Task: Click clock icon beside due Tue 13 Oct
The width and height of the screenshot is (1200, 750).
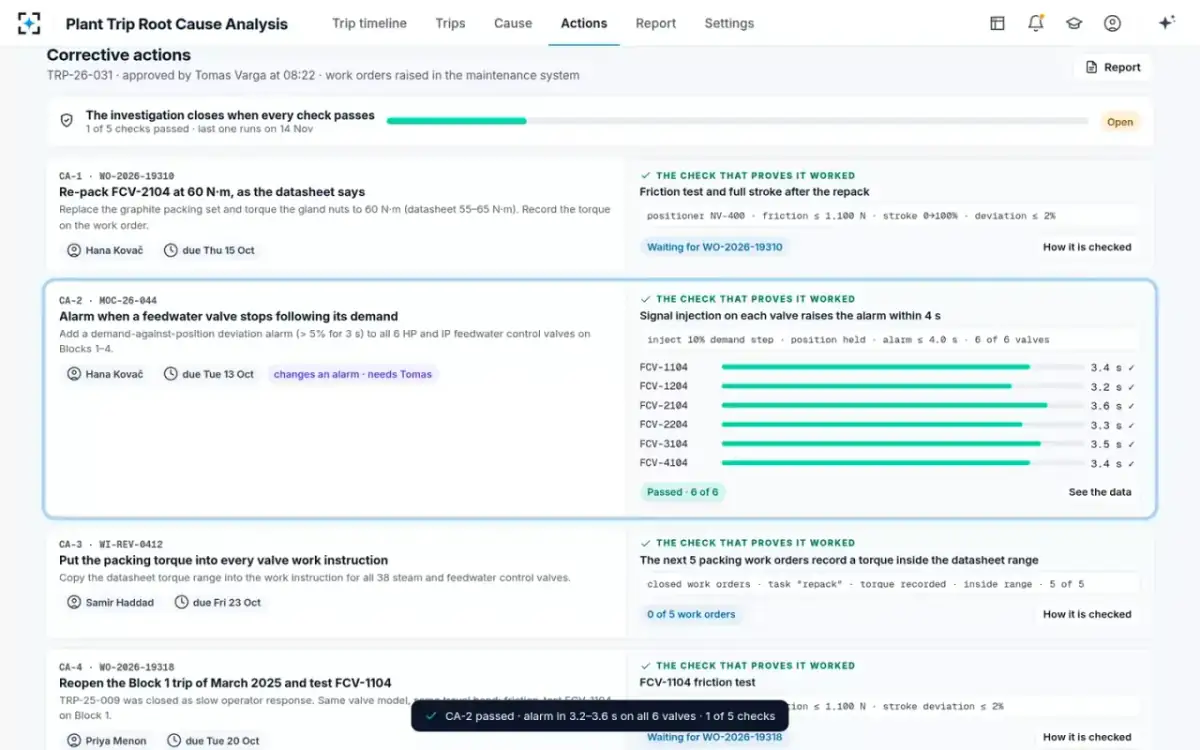Action: tap(171, 374)
